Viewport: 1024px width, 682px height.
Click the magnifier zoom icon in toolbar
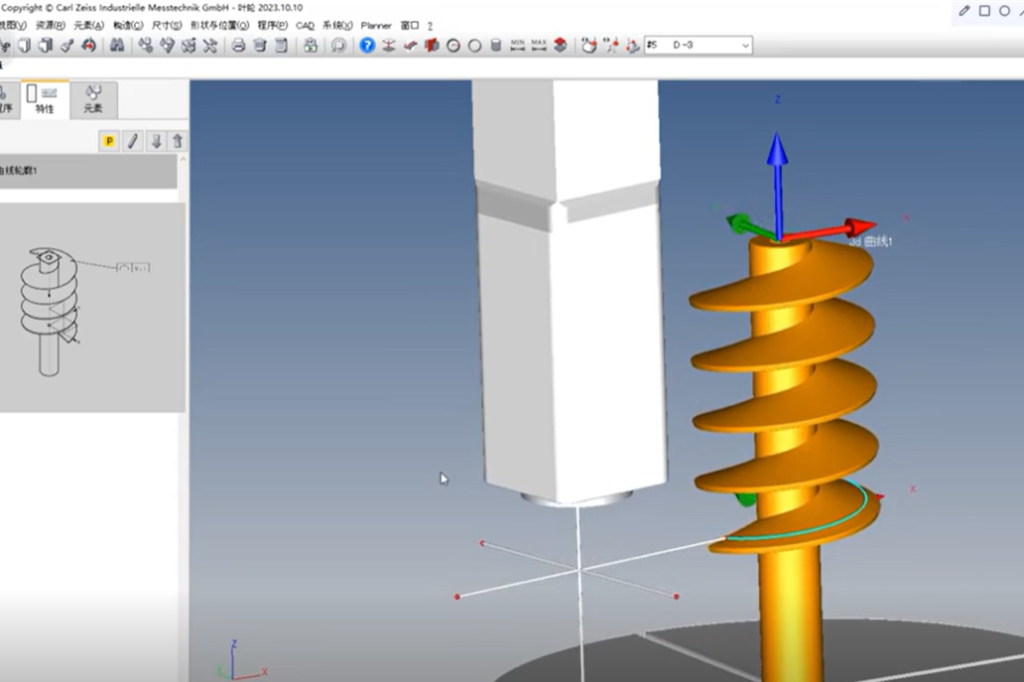click(x=338, y=45)
